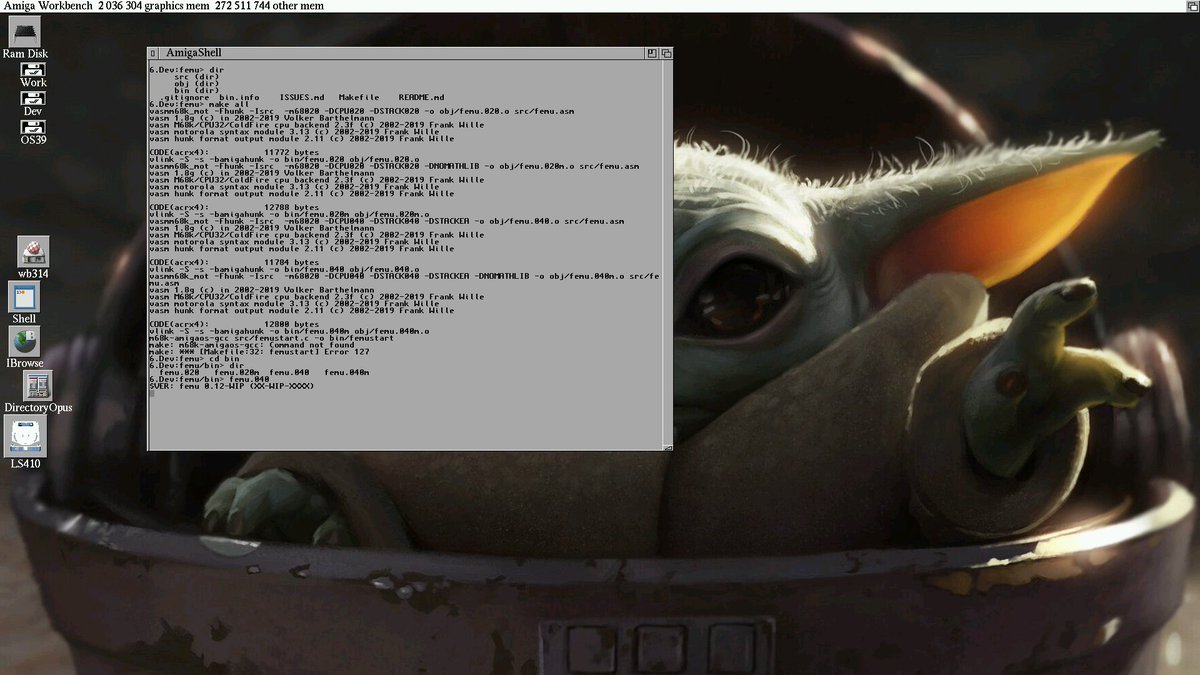
Task: Click the AmigaShell window depth gadget
Action: coord(666,53)
